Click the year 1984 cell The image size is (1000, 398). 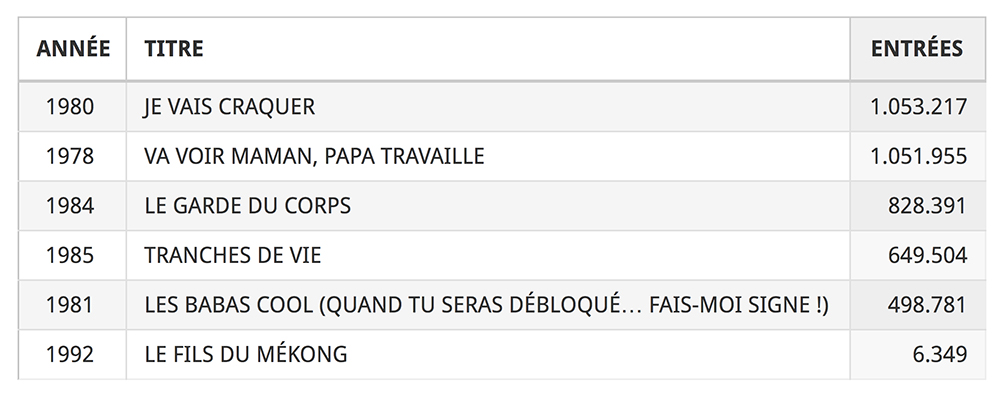pyautogui.click(x=70, y=206)
